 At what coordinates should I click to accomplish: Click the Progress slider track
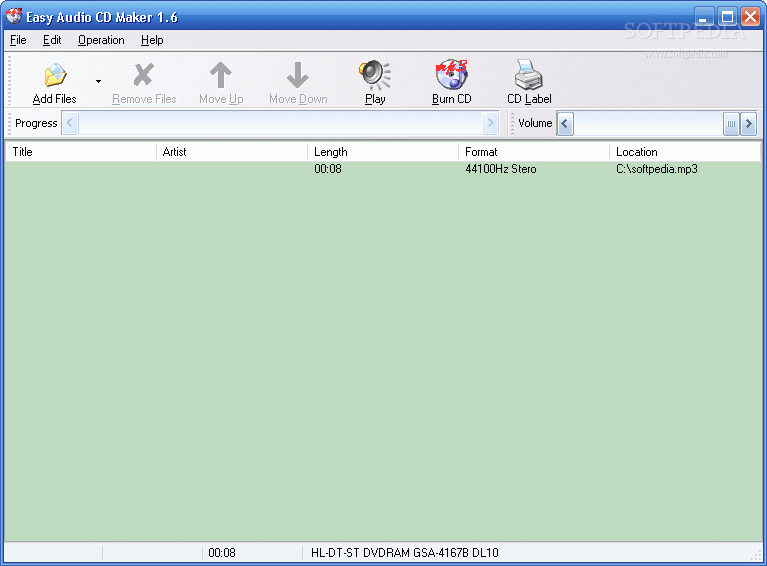tap(280, 123)
